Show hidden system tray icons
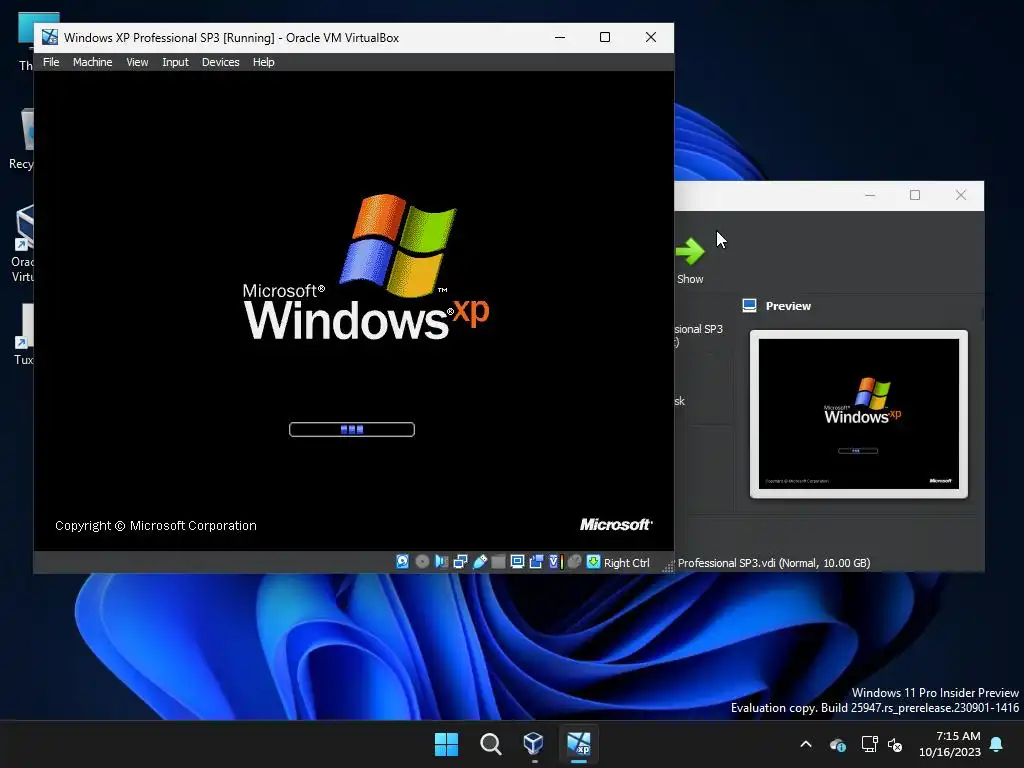Viewport: 1024px width, 768px height. click(806, 744)
